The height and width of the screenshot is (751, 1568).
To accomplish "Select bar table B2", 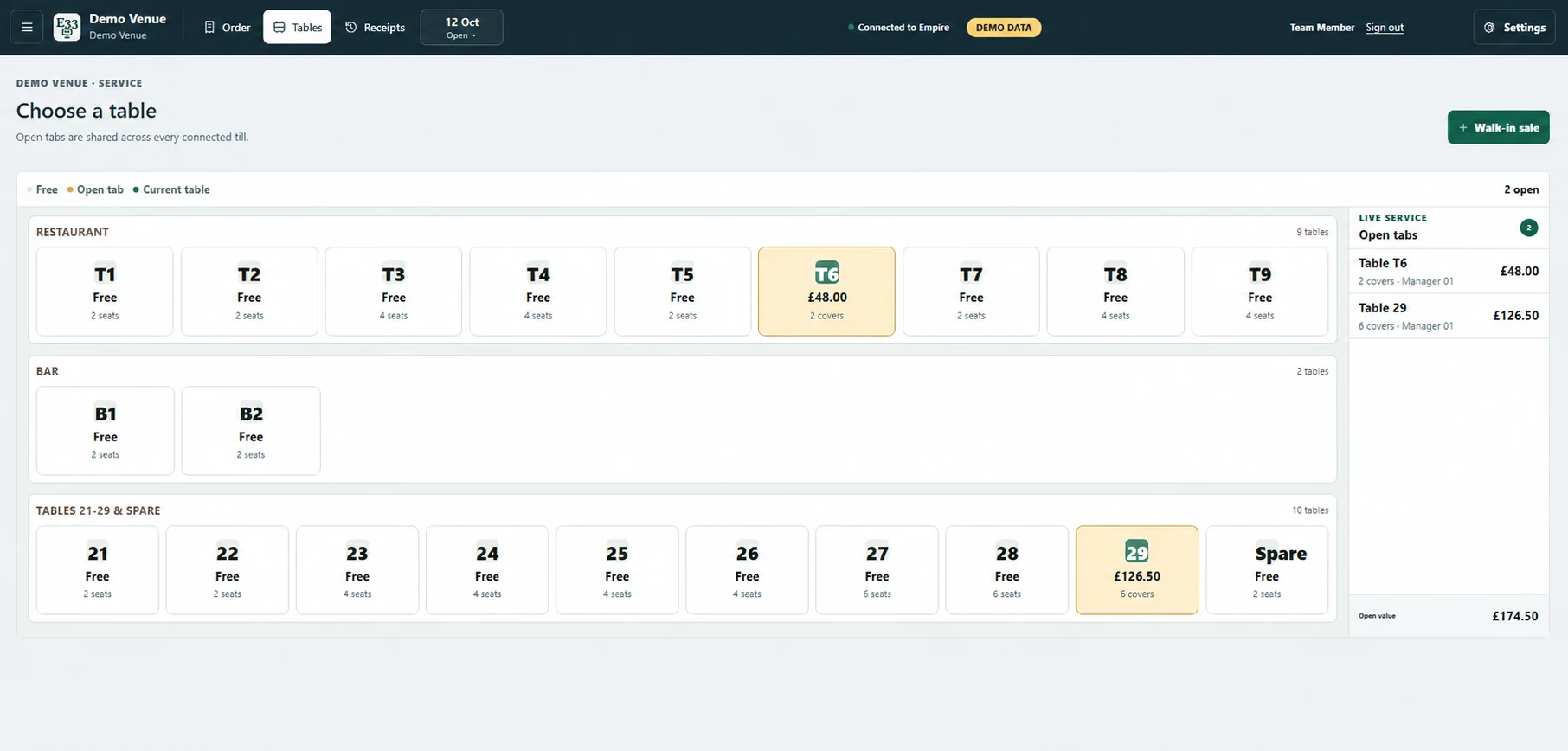I will [251, 431].
